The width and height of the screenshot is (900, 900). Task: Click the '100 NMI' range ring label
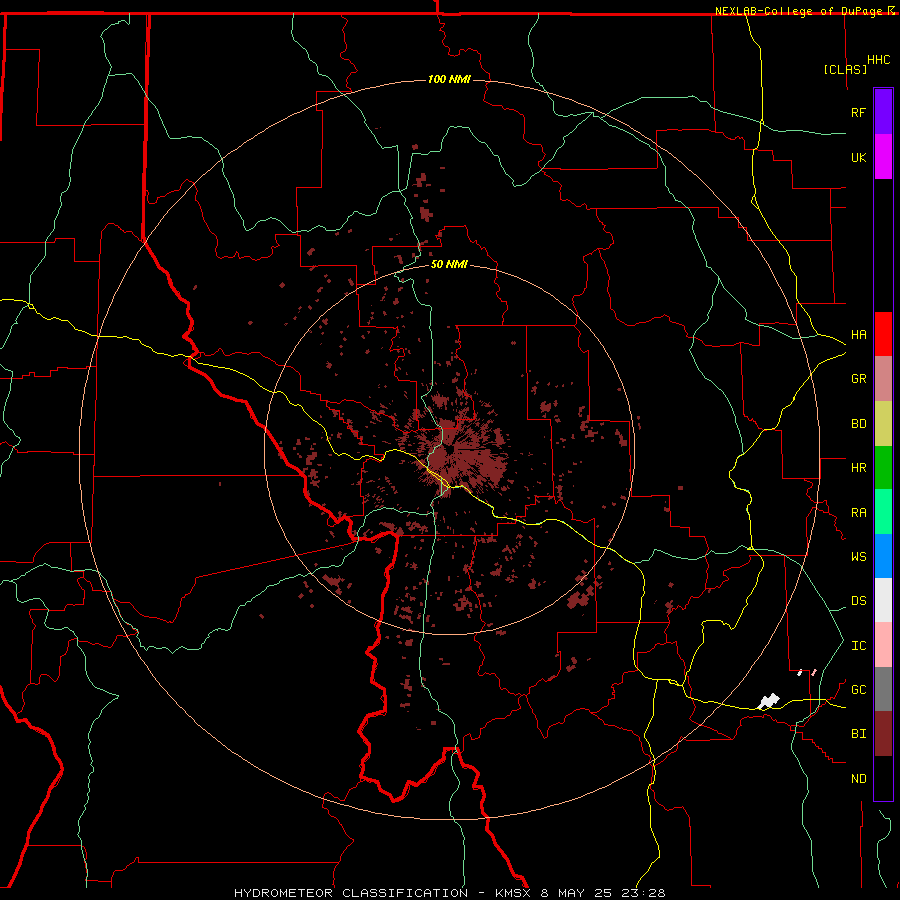coord(449,79)
